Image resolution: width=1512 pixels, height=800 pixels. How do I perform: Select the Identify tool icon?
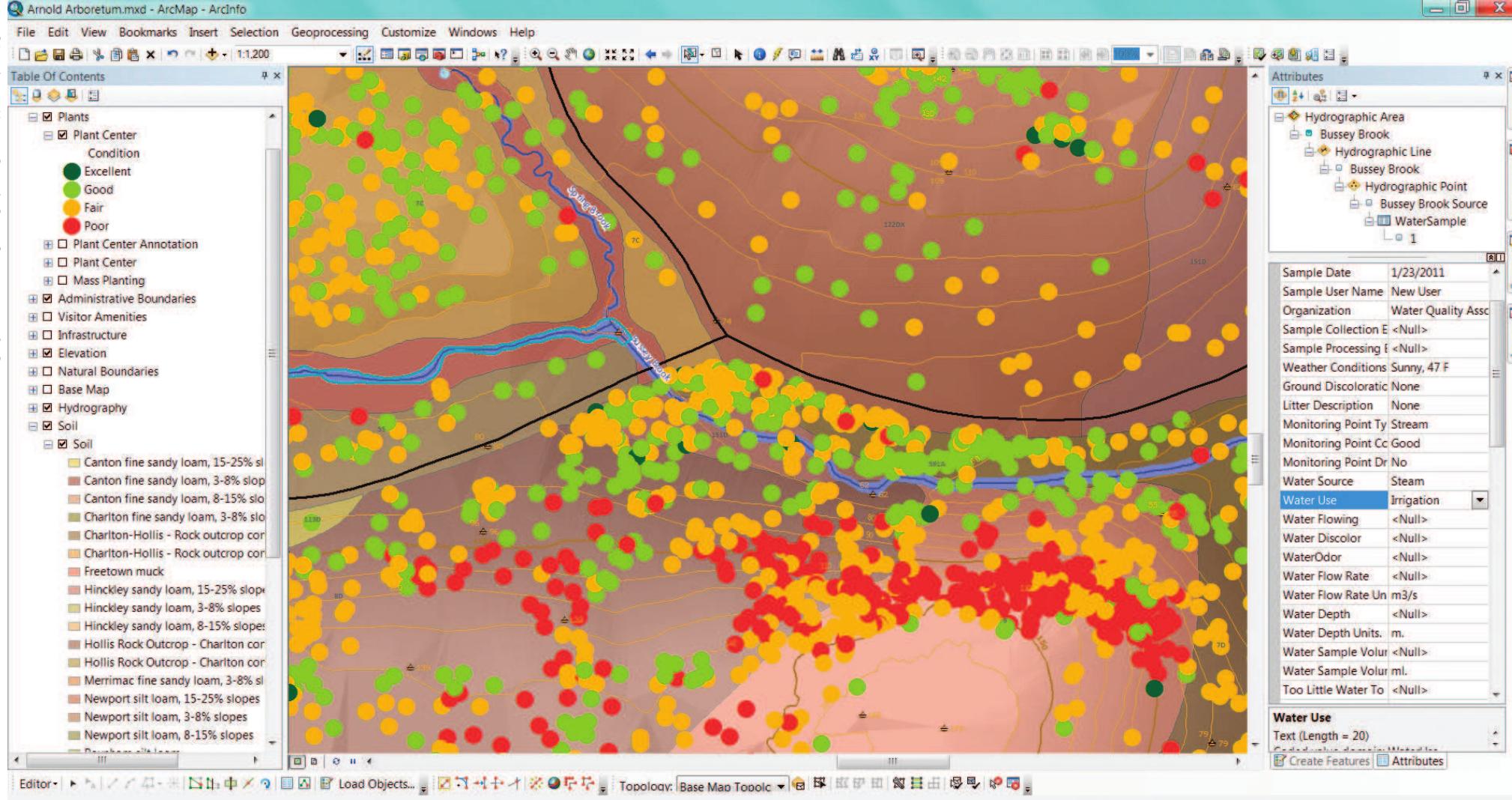[x=760, y=54]
